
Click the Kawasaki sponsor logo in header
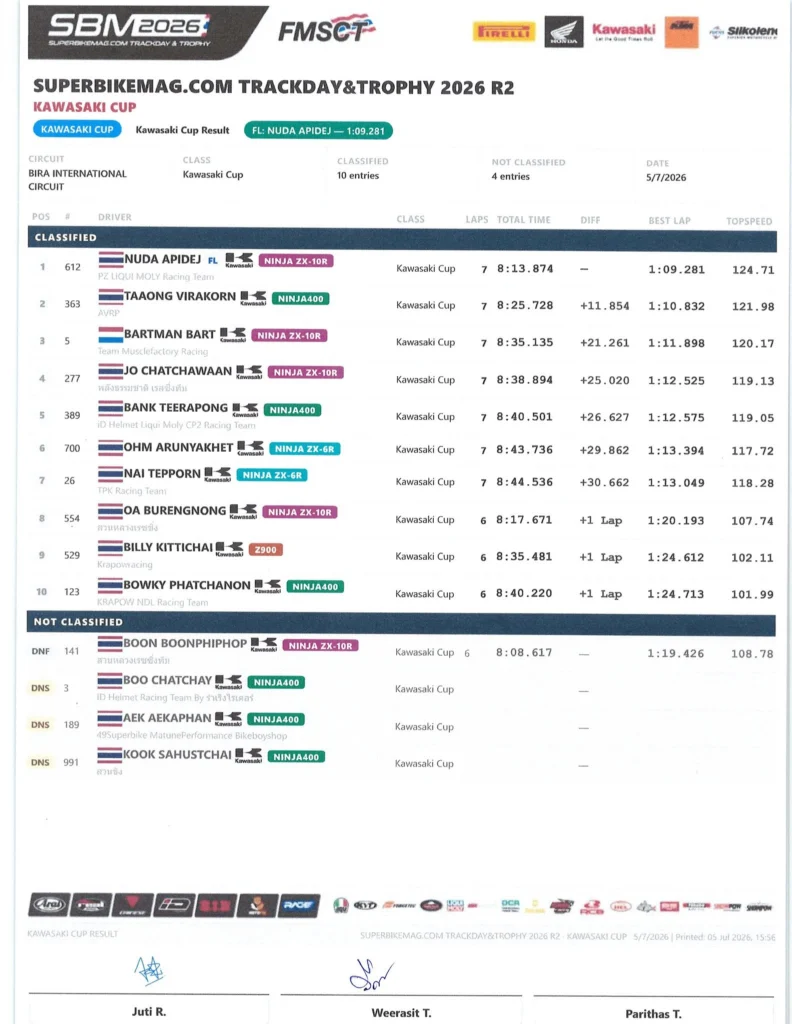624,31
